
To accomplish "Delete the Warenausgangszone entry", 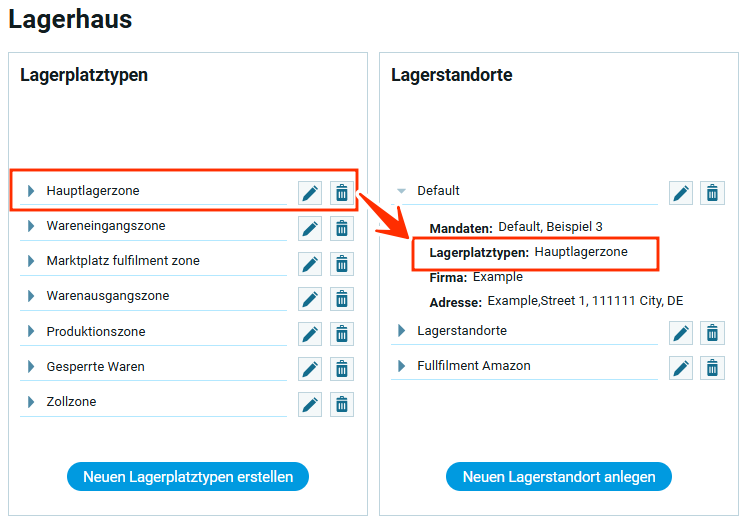I will tap(342, 298).
